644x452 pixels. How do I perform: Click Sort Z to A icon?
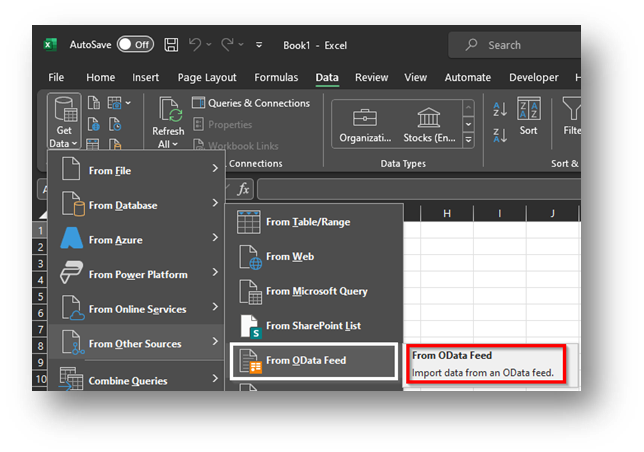[x=500, y=135]
